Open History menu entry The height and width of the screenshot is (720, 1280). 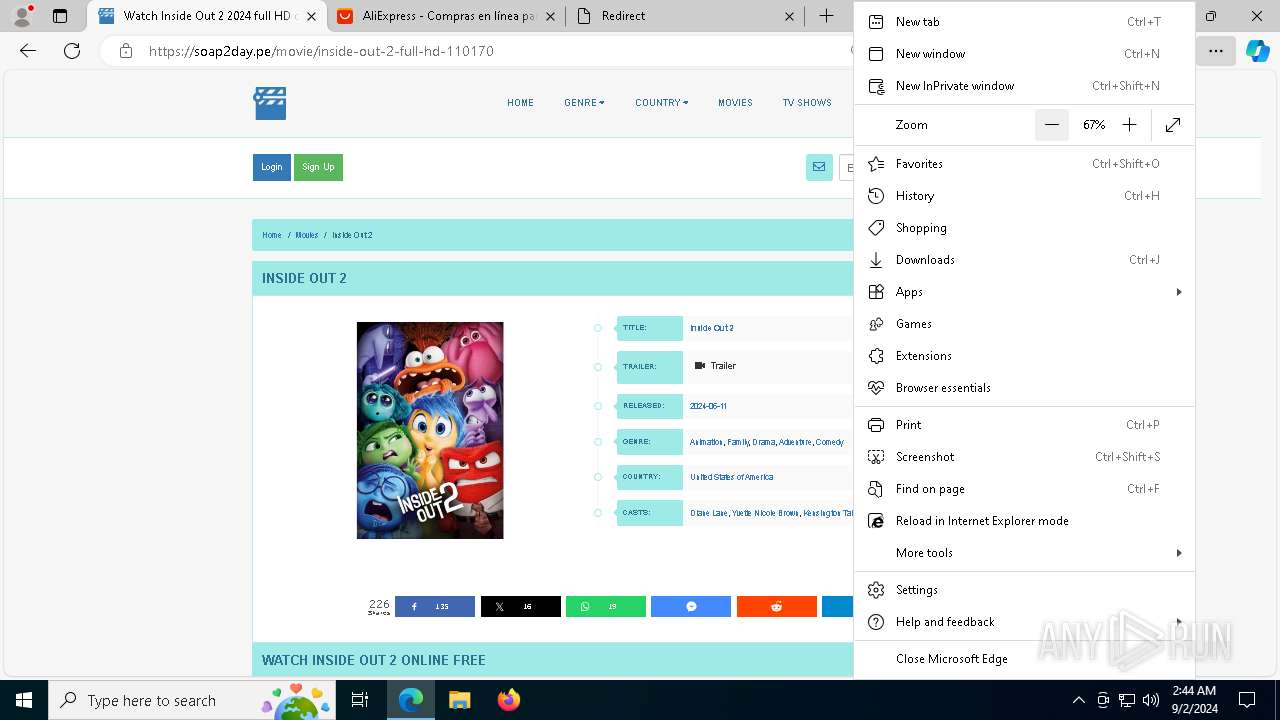coord(1024,196)
